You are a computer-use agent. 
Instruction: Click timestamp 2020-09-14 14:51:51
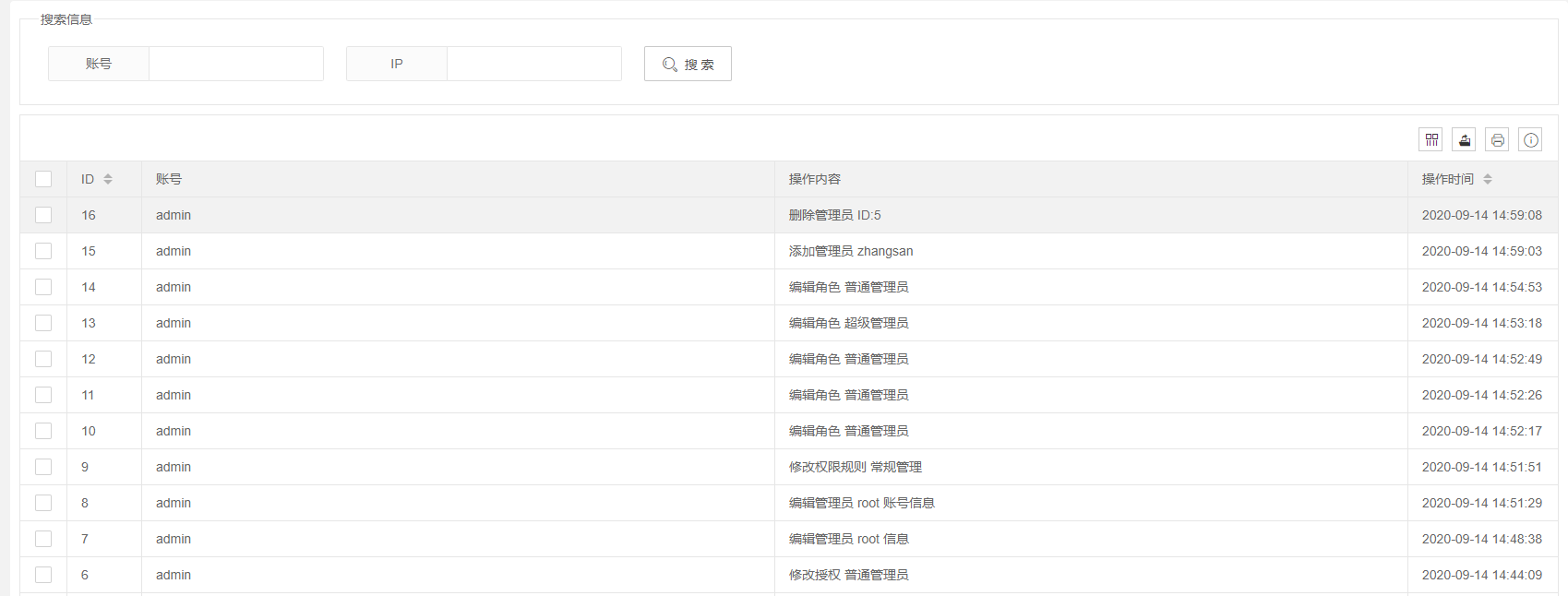[x=1481, y=467]
